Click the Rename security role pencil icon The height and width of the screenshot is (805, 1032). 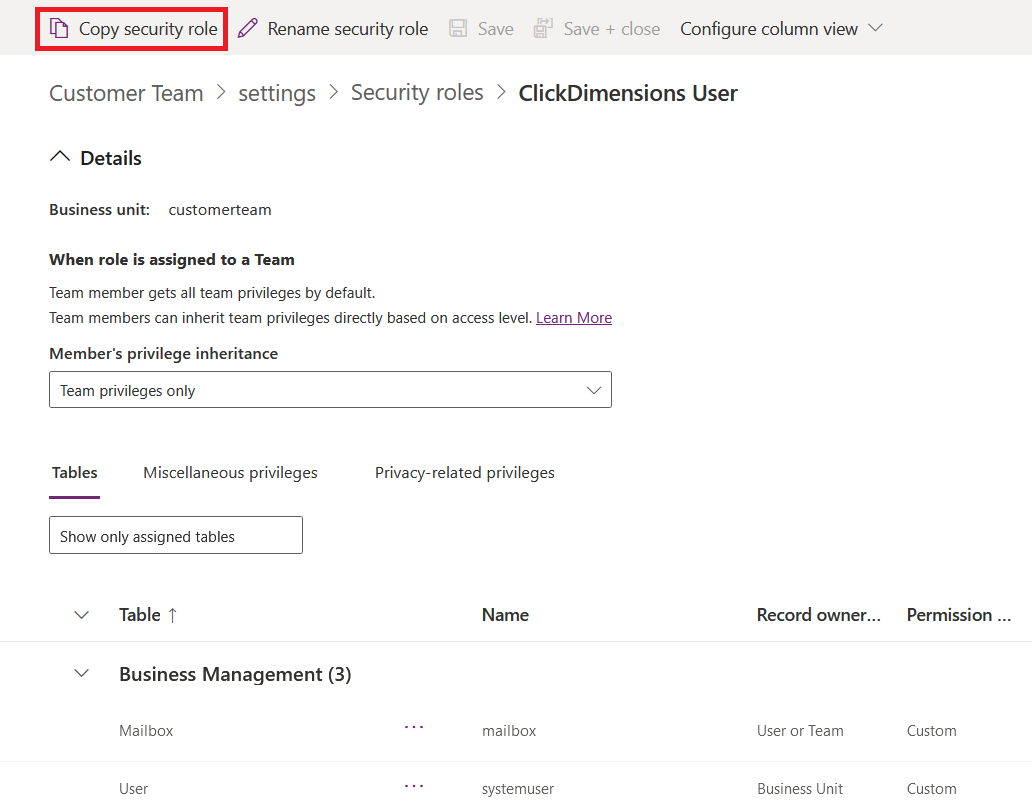click(247, 28)
